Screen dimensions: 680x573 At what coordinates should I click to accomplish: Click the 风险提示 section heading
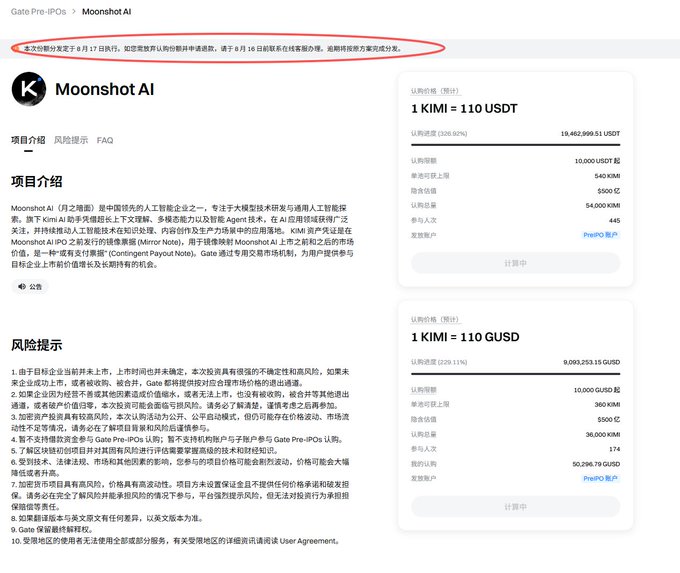point(37,345)
